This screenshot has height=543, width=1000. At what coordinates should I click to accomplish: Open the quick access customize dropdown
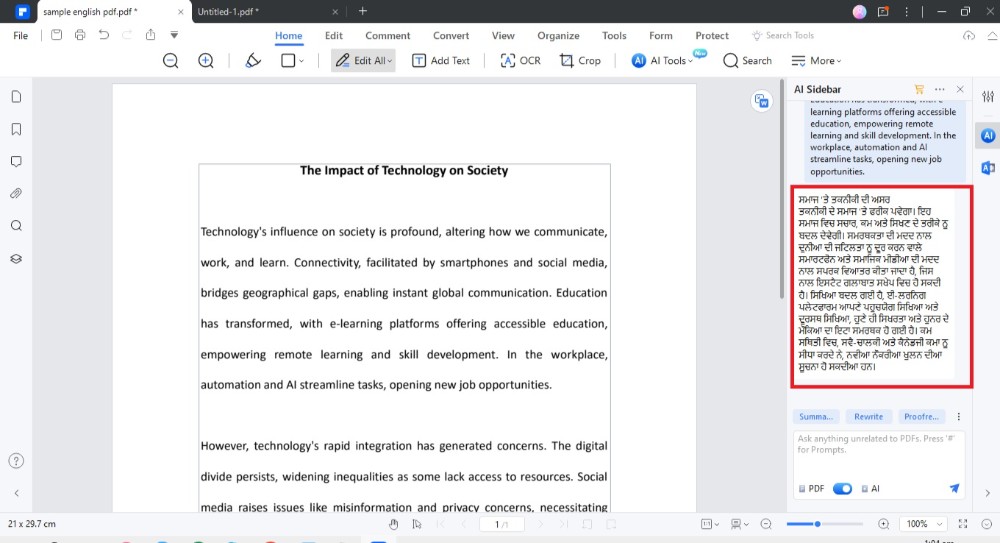point(173,35)
